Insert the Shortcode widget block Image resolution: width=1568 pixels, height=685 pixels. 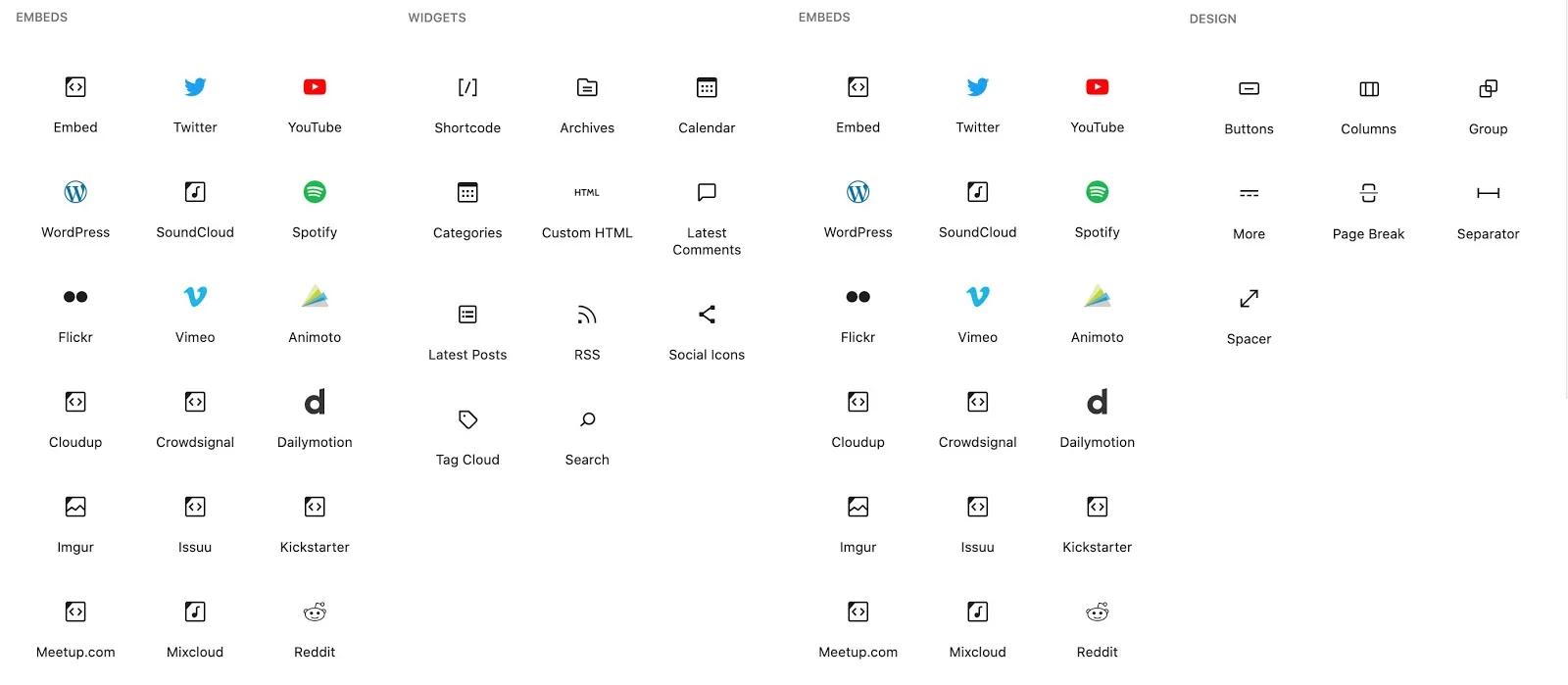pos(467,105)
